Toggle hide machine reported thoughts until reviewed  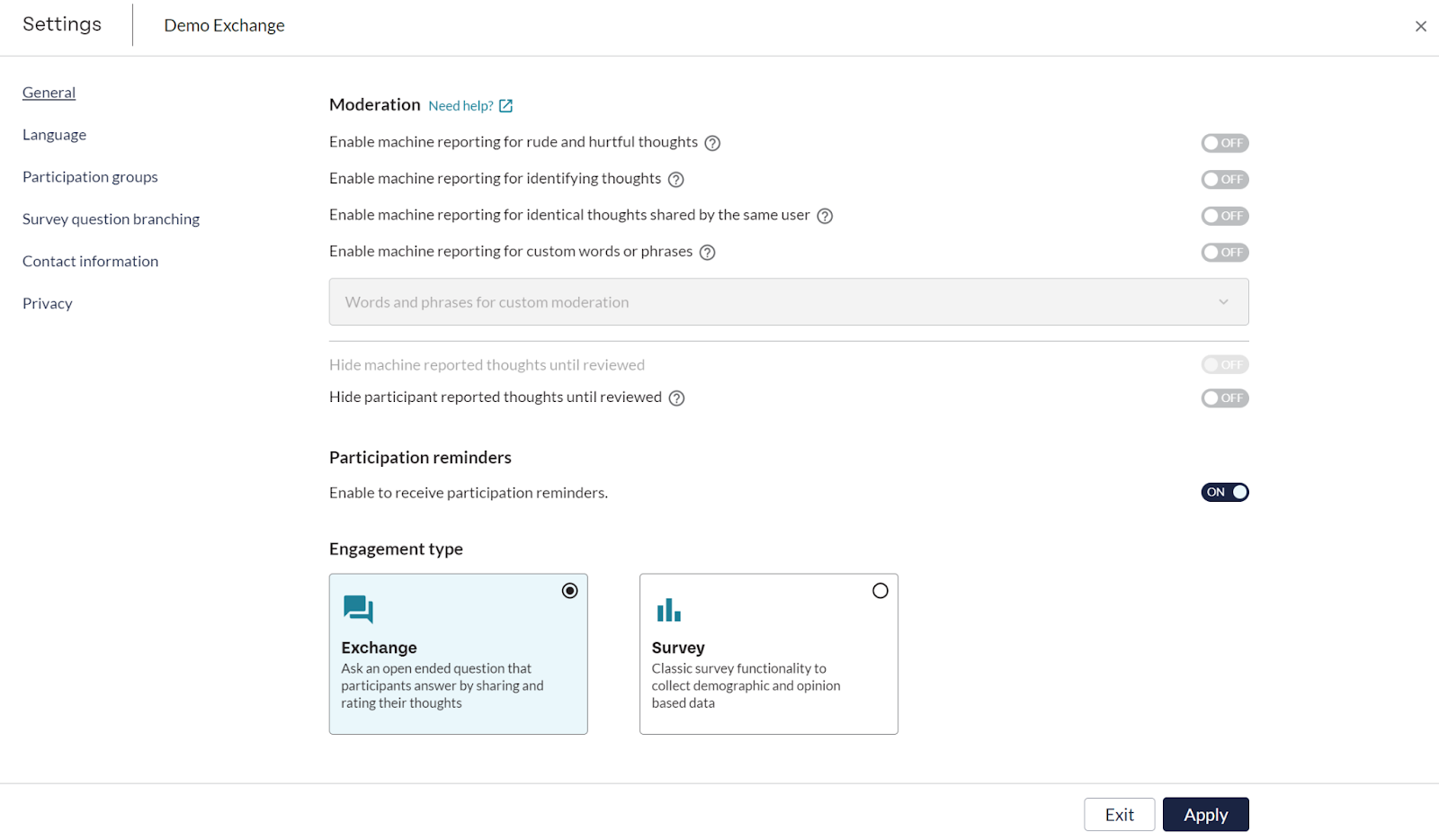pos(1225,365)
